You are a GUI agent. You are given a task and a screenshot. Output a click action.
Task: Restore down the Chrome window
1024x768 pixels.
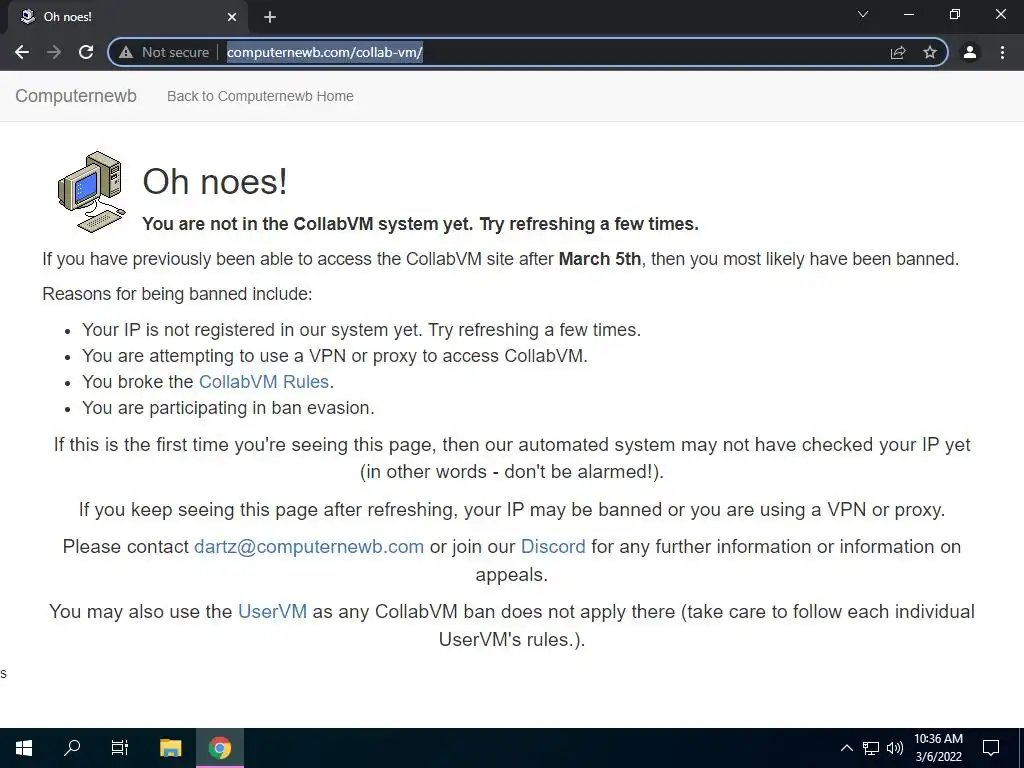pos(955,14)
